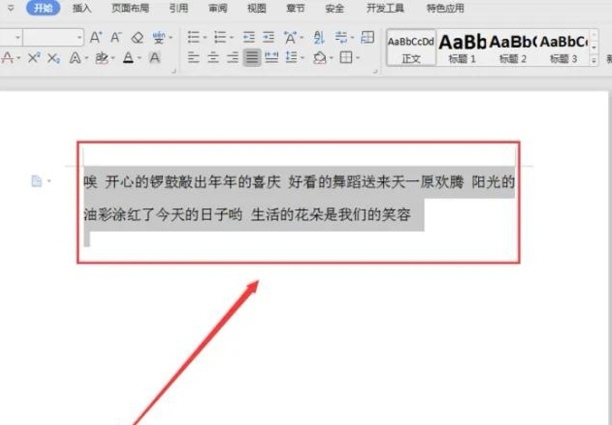The image size is (612, 425).
Task: Click the line spacing icon
Action: [x=292, y=58]
